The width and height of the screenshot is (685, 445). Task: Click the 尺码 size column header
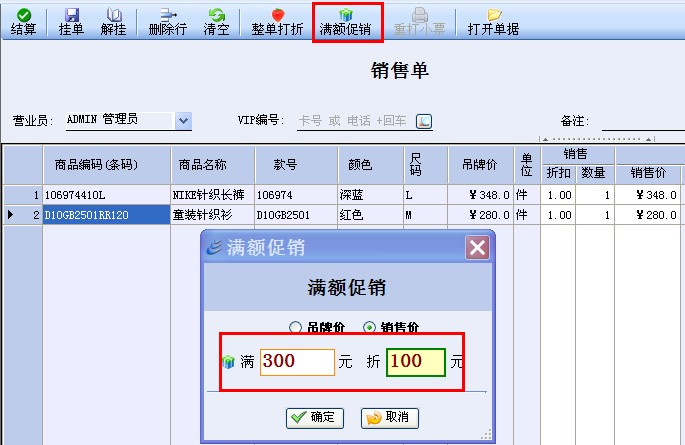point(426,165)
